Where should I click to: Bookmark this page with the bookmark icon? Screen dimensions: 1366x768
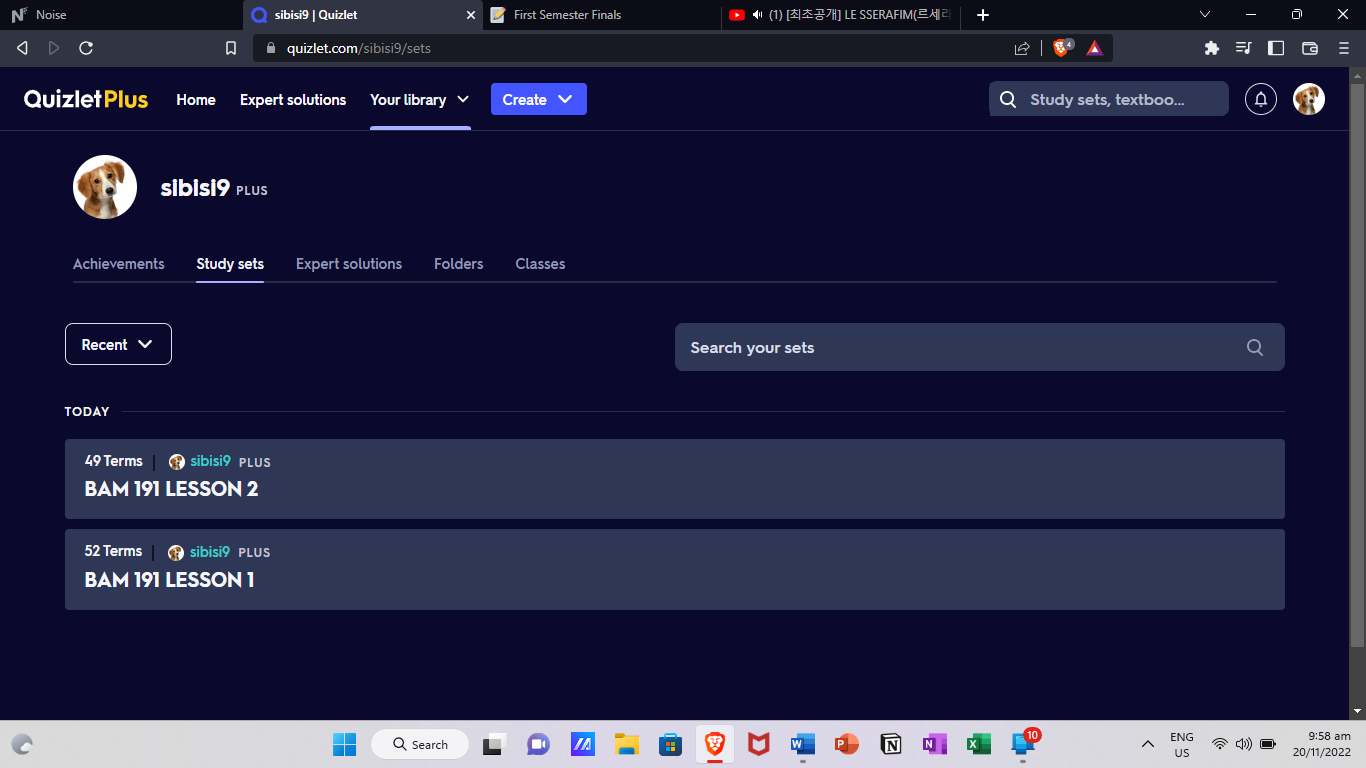pos(231,48)
